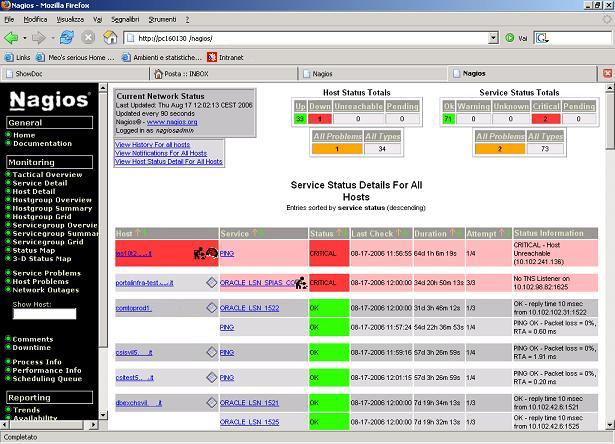The width and height of the screenshot is (615, 444).
Task: Click the sidebar scroll down arrow
Action: (103, 415)
